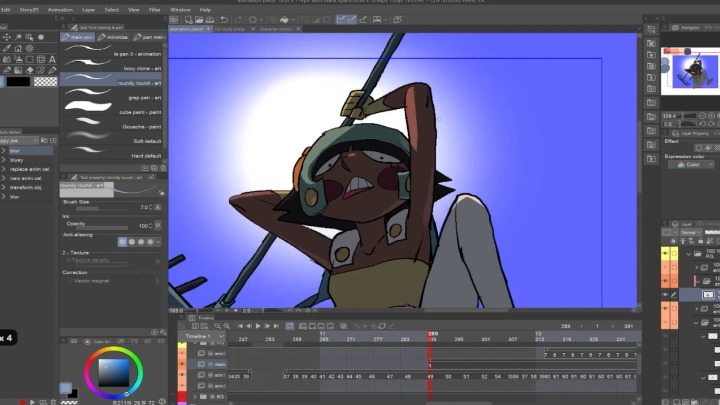Expand 'new anim cel' auto action

coord(4,178)
